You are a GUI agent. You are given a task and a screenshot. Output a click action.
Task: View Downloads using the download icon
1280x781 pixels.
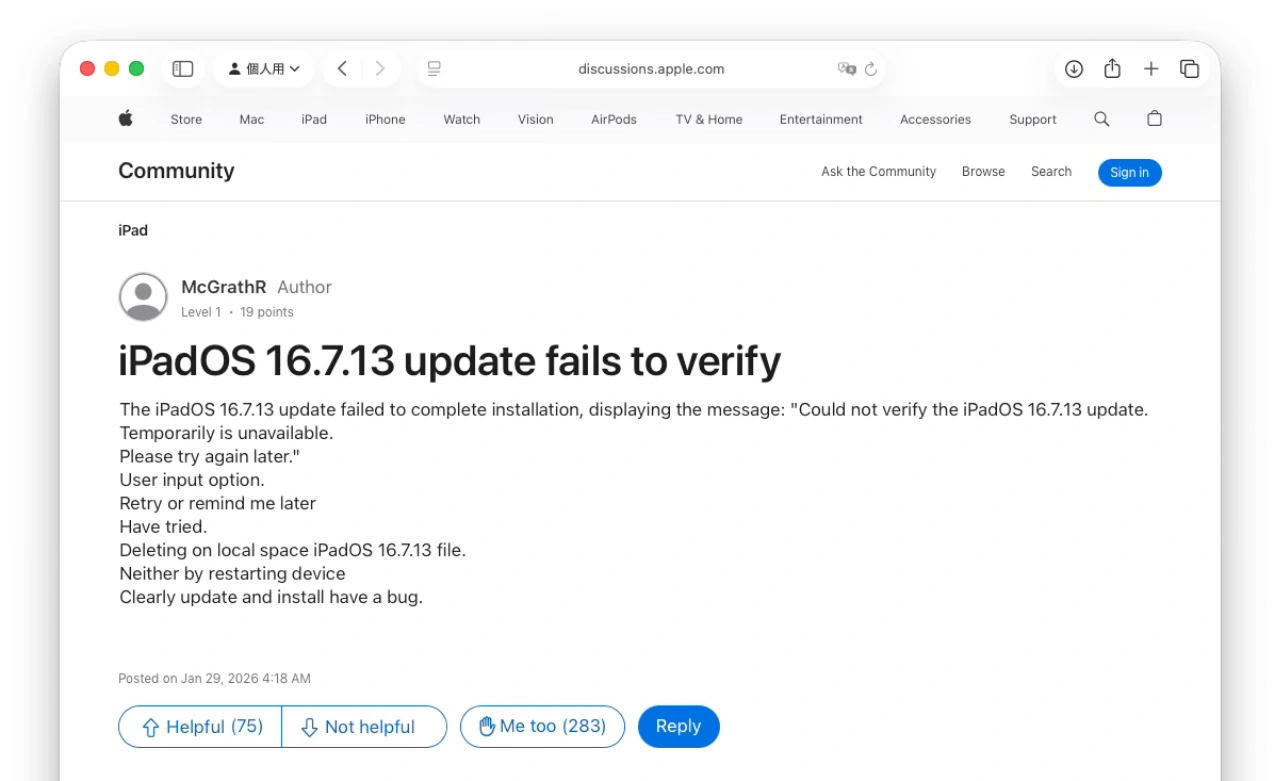(x=1073, y=68)
